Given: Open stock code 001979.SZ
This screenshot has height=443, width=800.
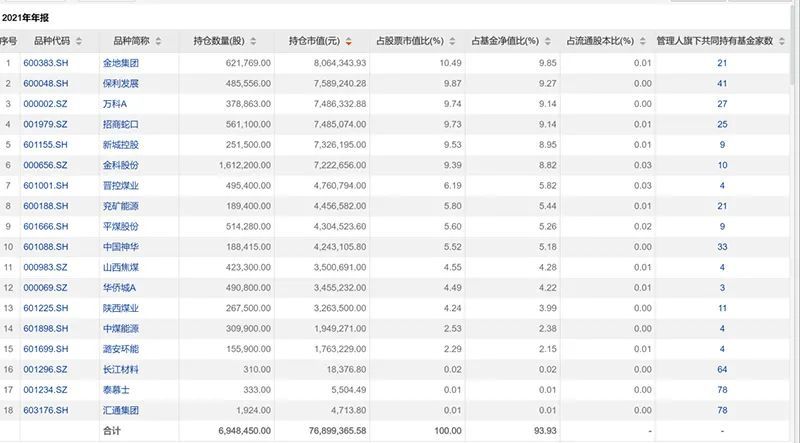Looking at the screenshot, I should click(45, 124).
